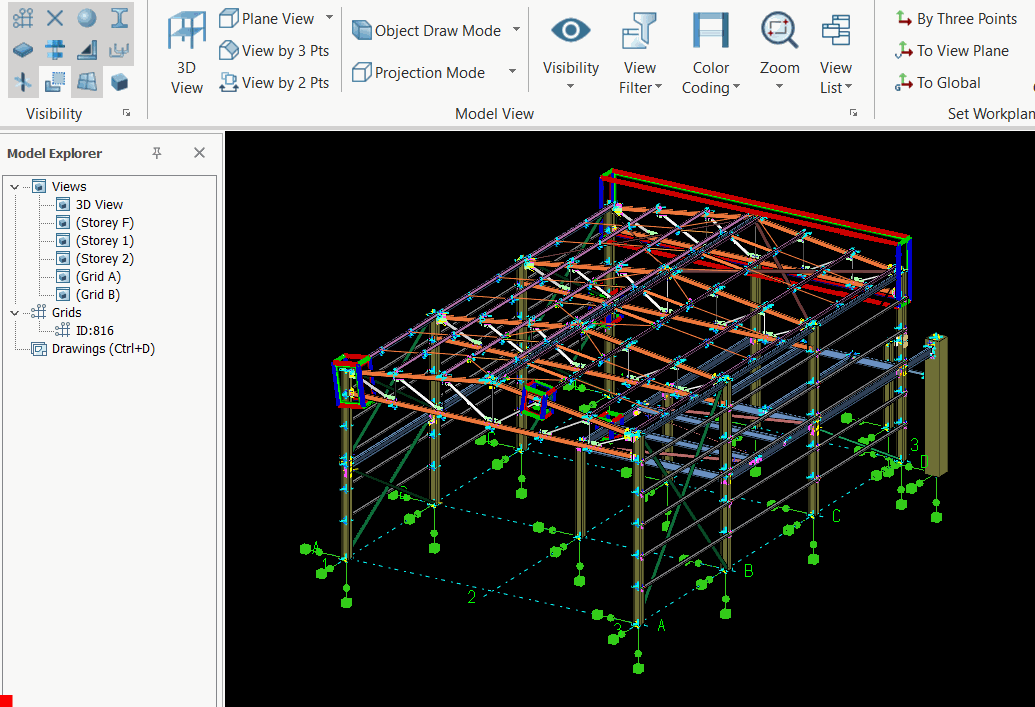This screenshot has width=1035, height=707.
Task: Click the solid cube visibility icon
Action: tap(119, 82)
